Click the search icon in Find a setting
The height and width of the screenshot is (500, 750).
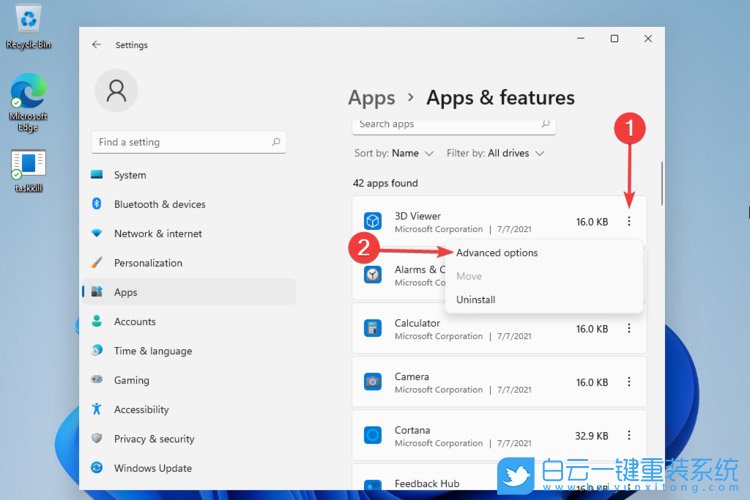[276, 142]
